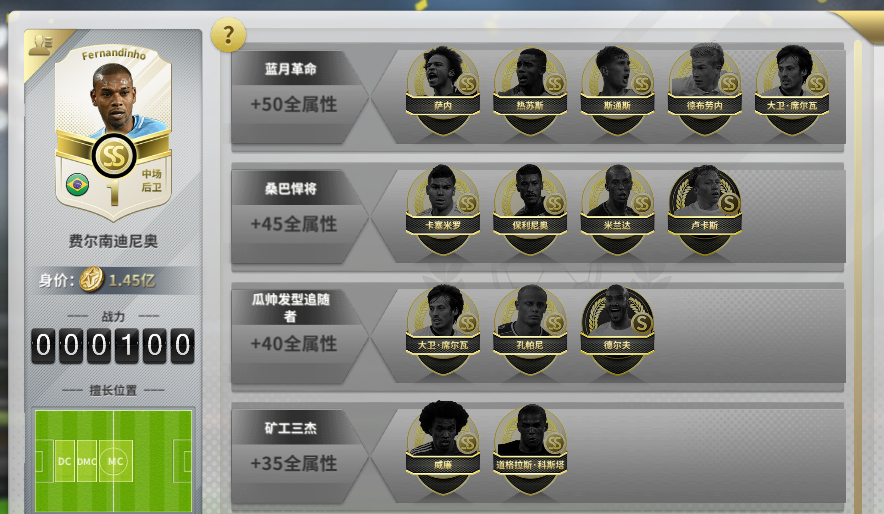Choose the 孔帕尼 player badge
This screenshot has width=884, height=514.
click(530, 330)
